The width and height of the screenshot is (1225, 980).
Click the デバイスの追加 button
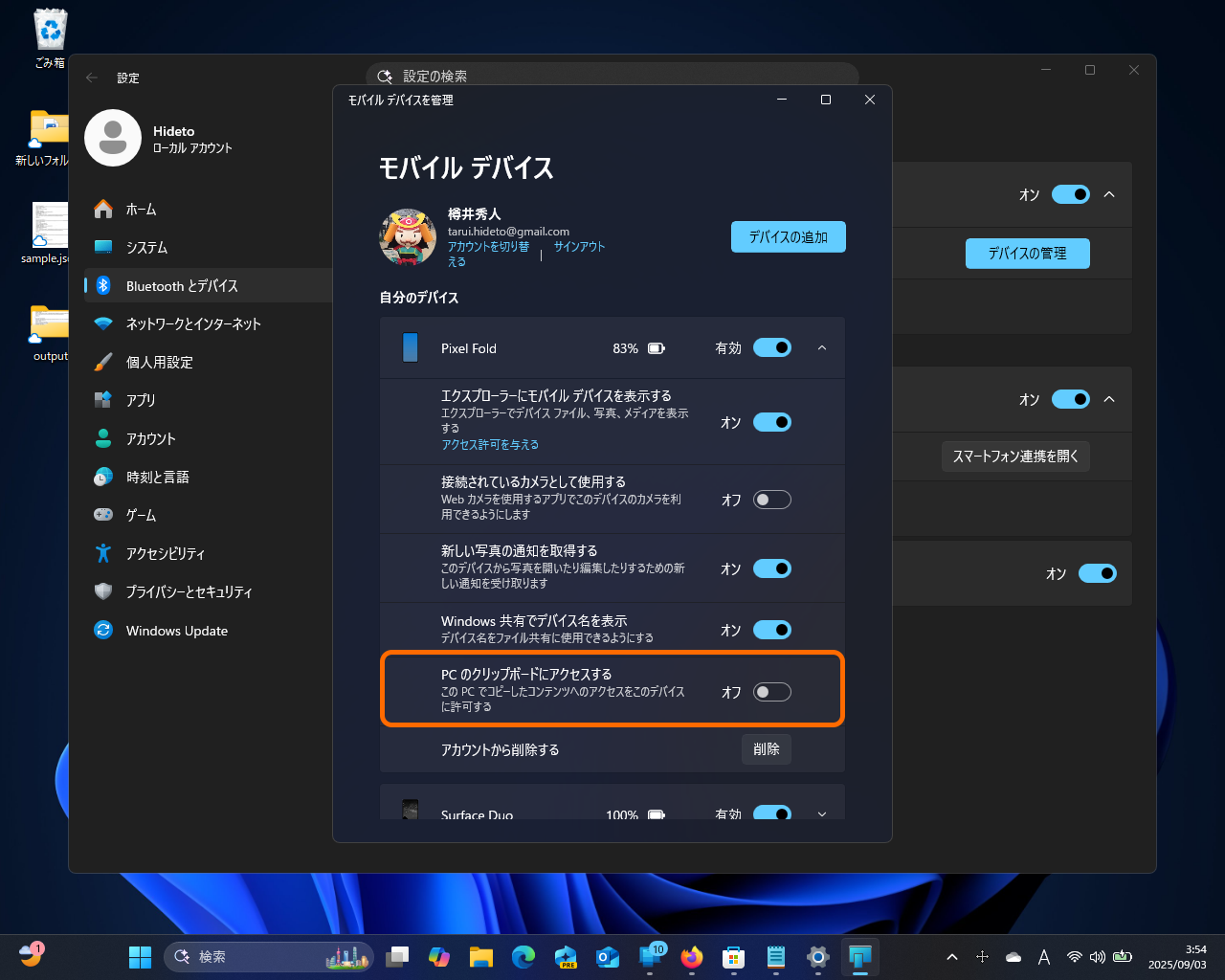788,236
